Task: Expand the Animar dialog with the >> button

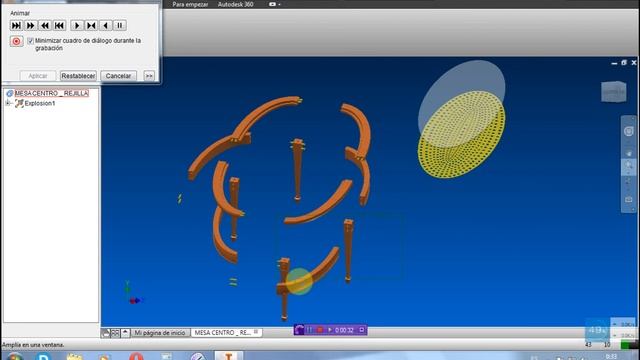Action: 149,76
